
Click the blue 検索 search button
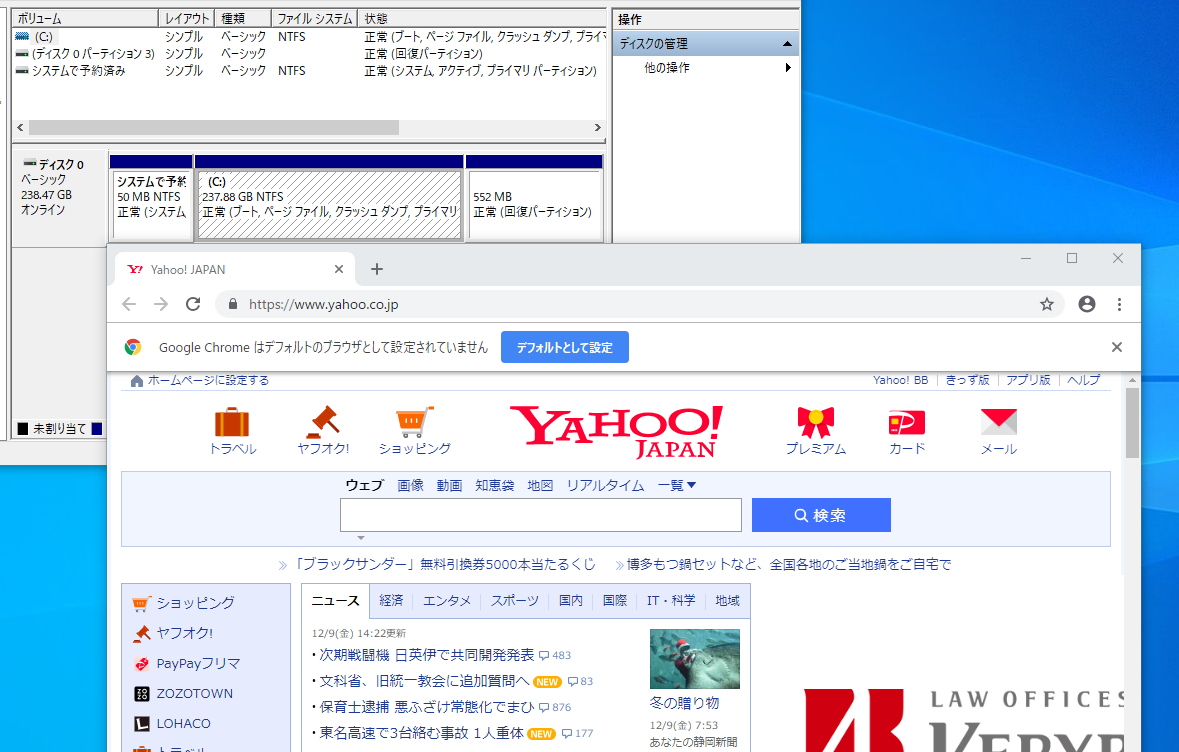(x=821, y=515)
